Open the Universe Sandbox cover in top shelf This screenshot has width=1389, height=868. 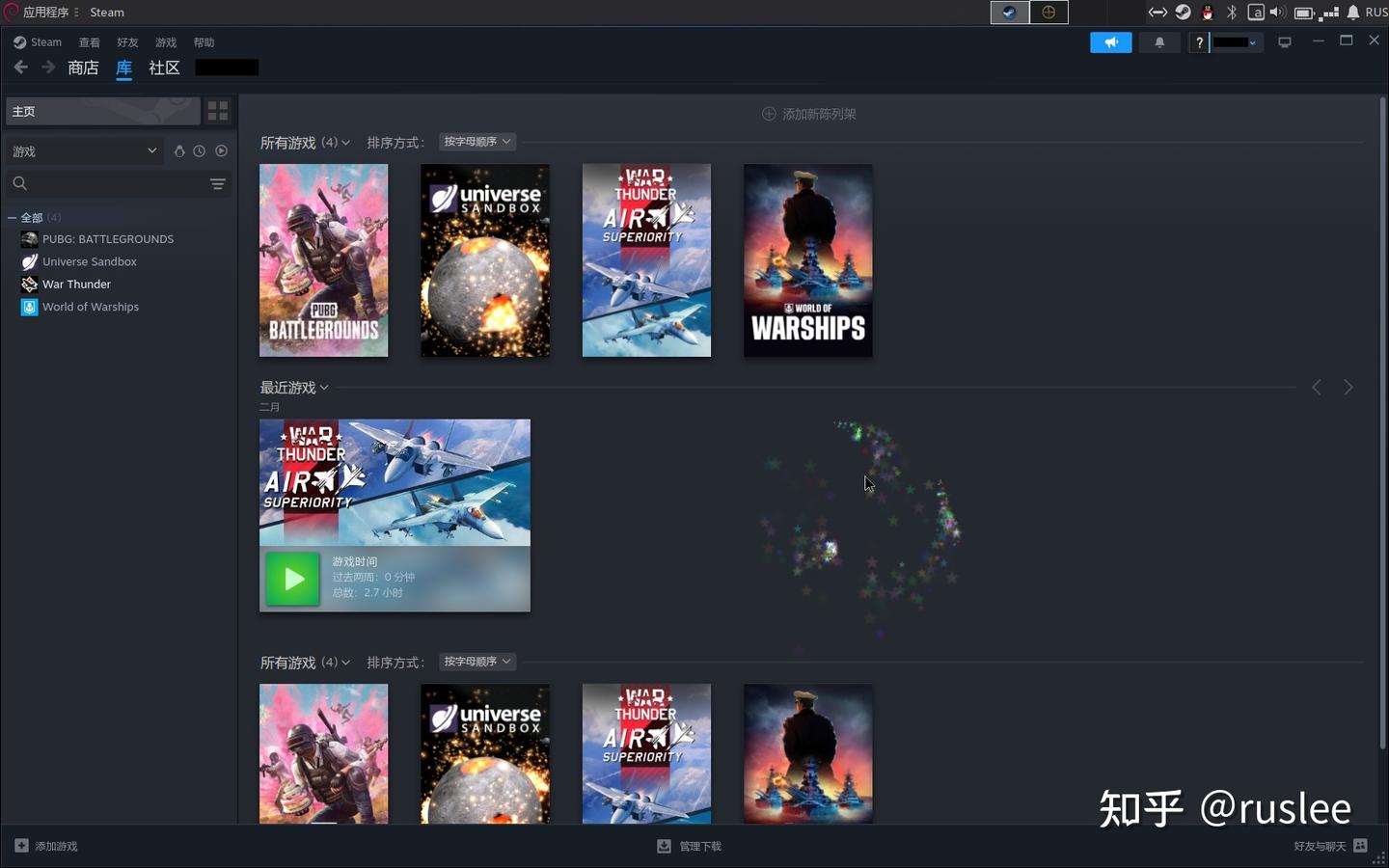(x=485, y=260)
